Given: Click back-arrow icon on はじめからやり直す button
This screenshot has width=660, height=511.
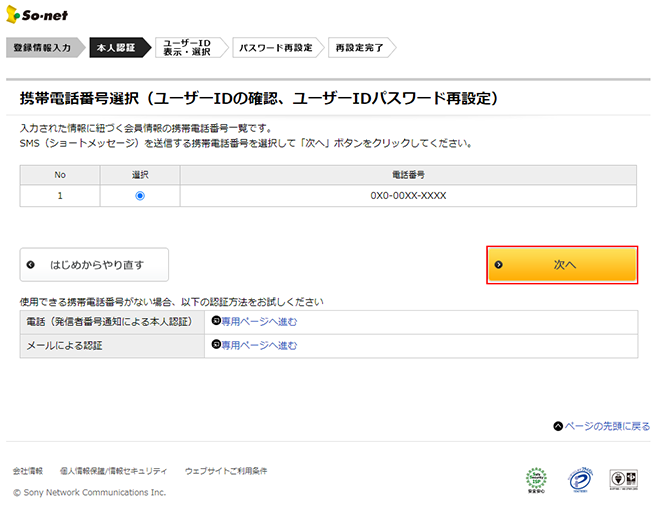Looking at the screenshot, I should (x=31, y=265).
